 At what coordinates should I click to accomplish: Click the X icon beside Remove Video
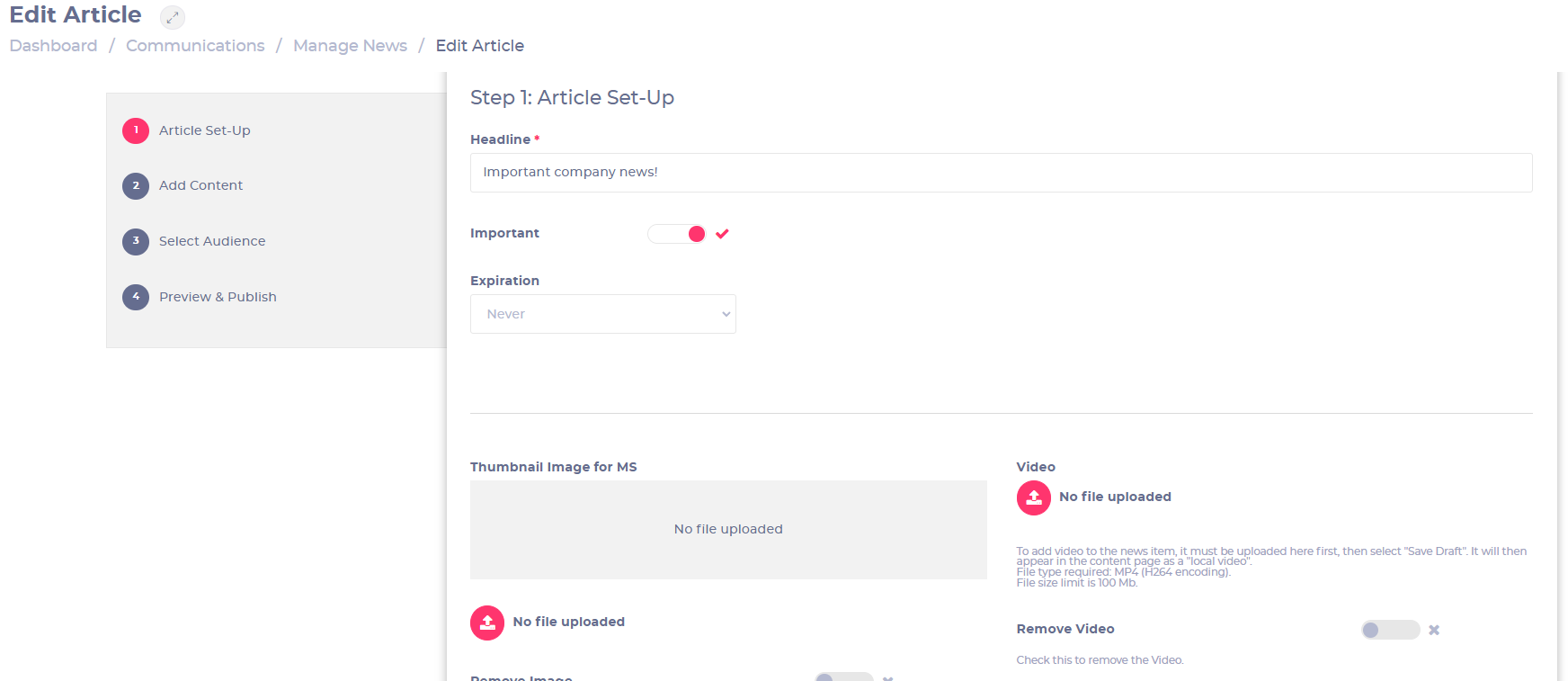tap(1434, 630)
